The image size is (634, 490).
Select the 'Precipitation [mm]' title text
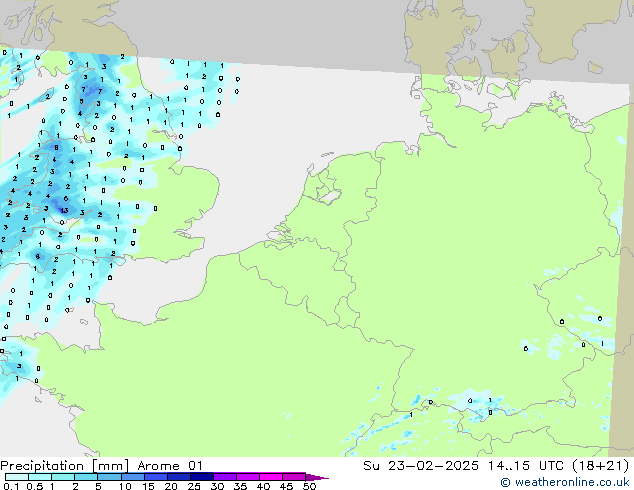click(x=64, y=465)
